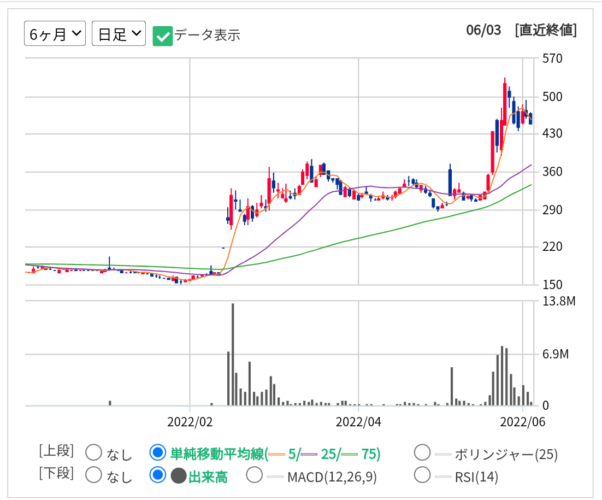Click the 出来高 label text
Image resolution: width=602 pixels, height=500 pixels.
(208, 477)
